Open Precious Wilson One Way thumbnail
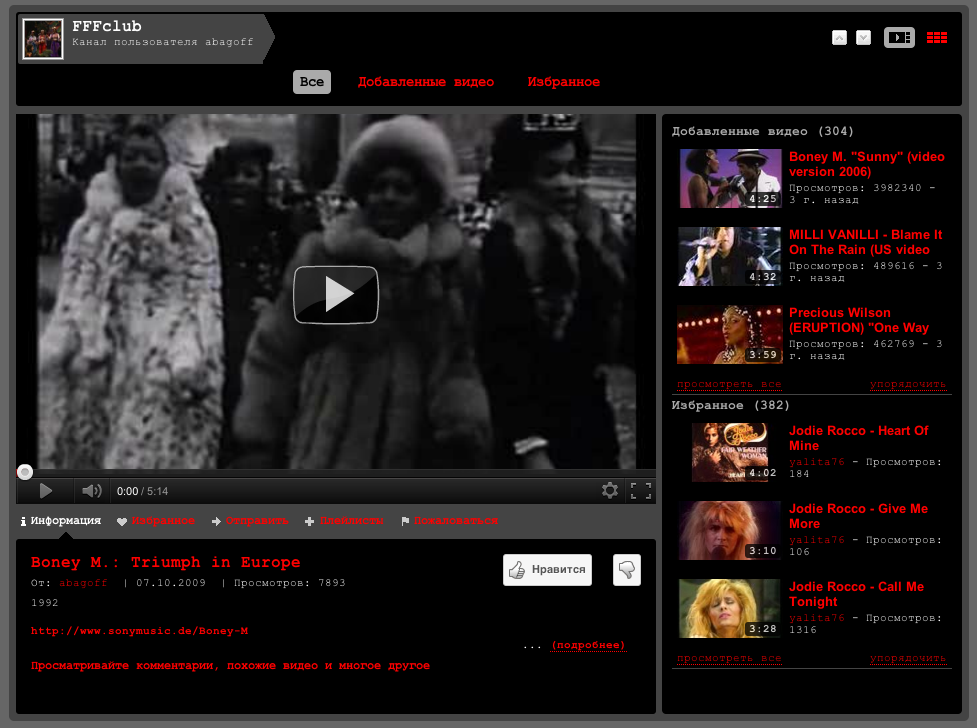This screenshot has height=728, width=977. 729,334
